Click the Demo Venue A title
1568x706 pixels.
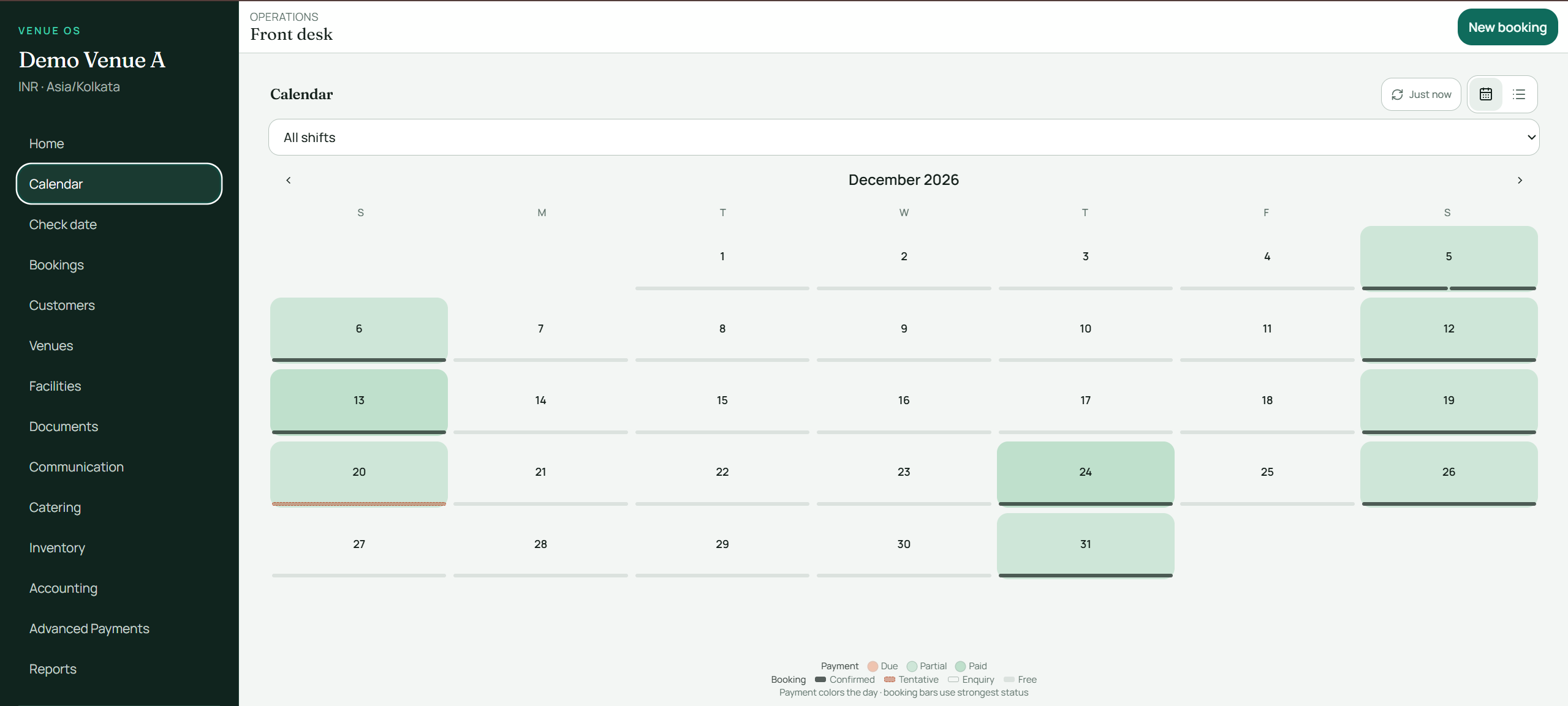click(x=92, y=60)
